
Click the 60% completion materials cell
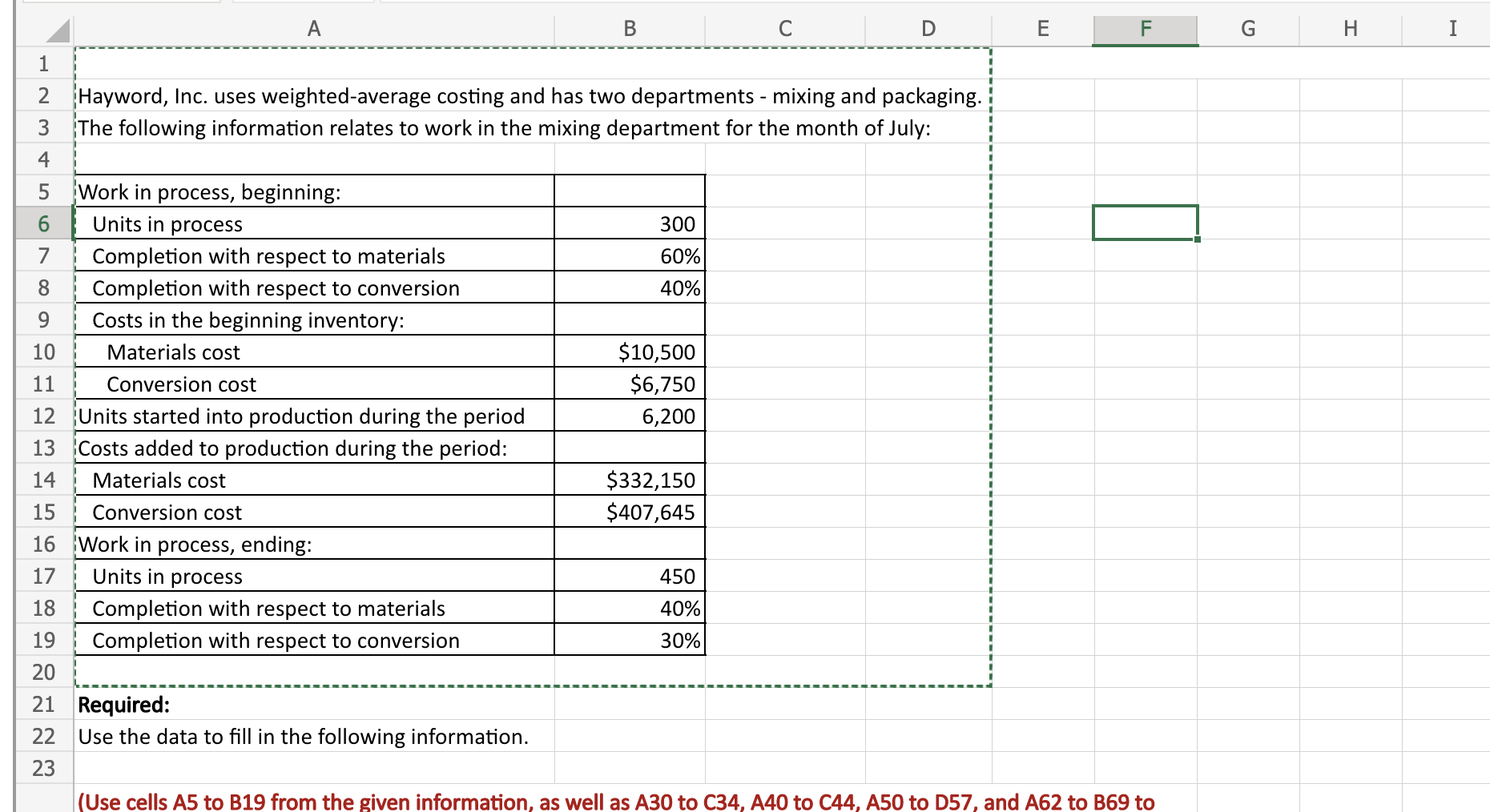click(x=629, y=256)
